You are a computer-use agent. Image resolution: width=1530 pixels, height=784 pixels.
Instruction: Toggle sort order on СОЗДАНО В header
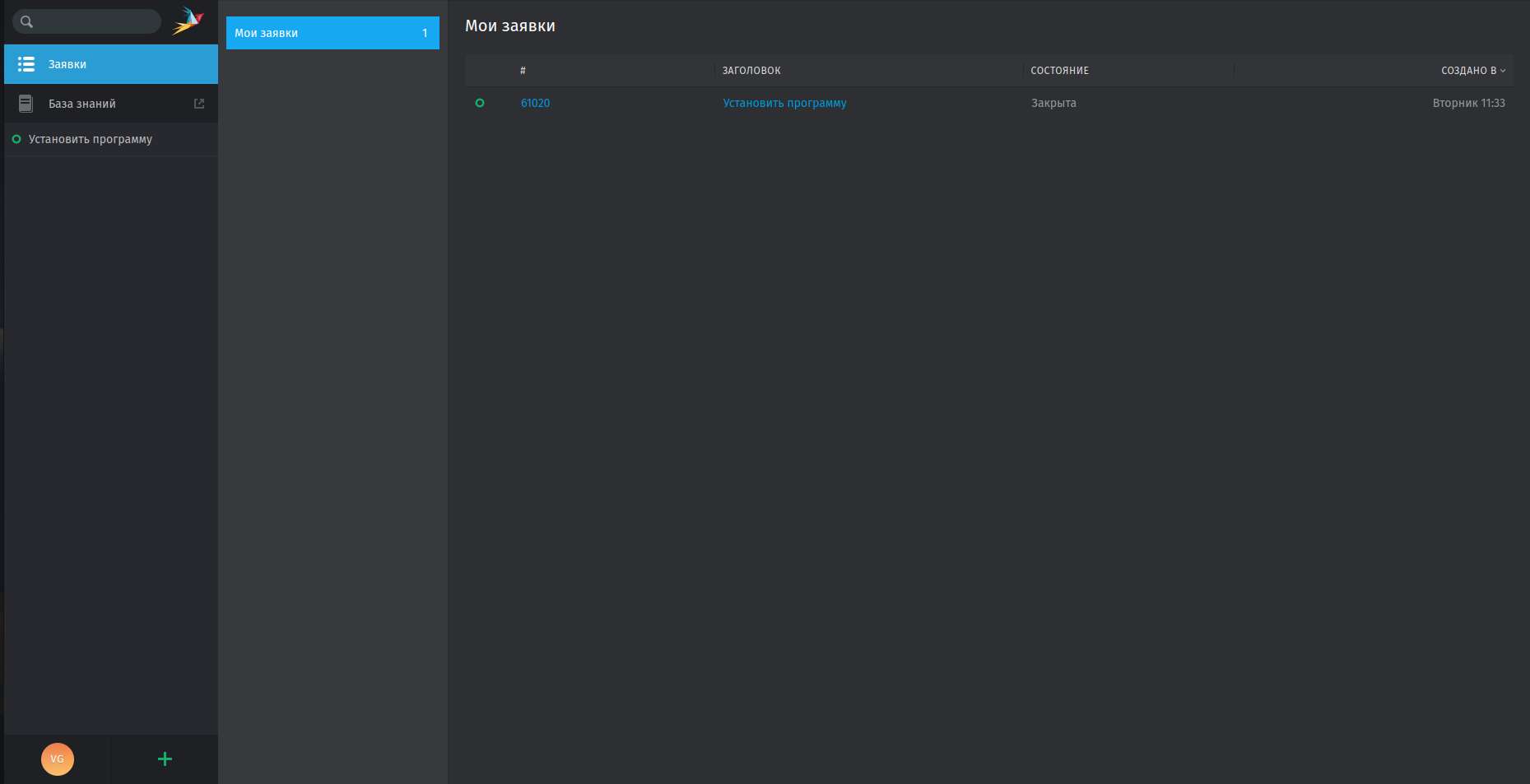[x=1472, y=71]
